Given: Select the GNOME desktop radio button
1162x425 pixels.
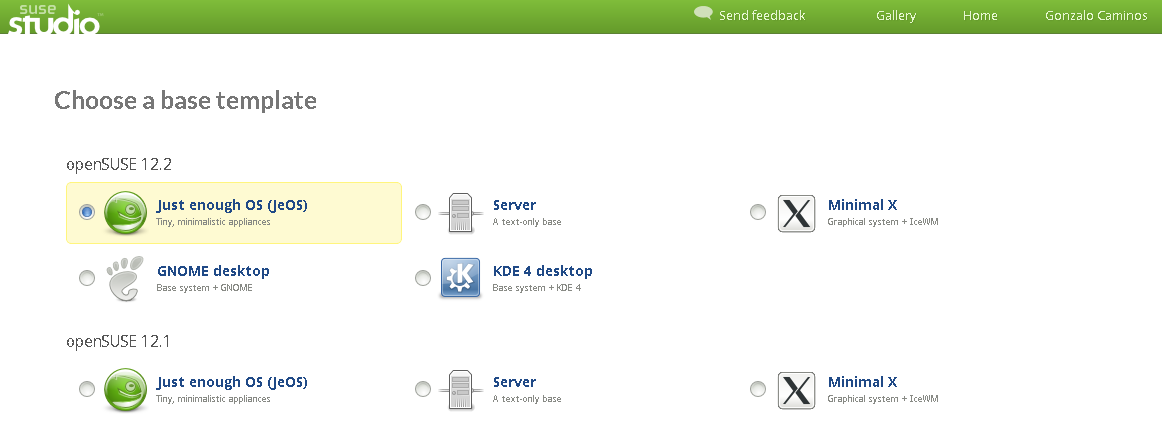Looking at the screenshot, I should pyautogui.click(x=87, y=278).
